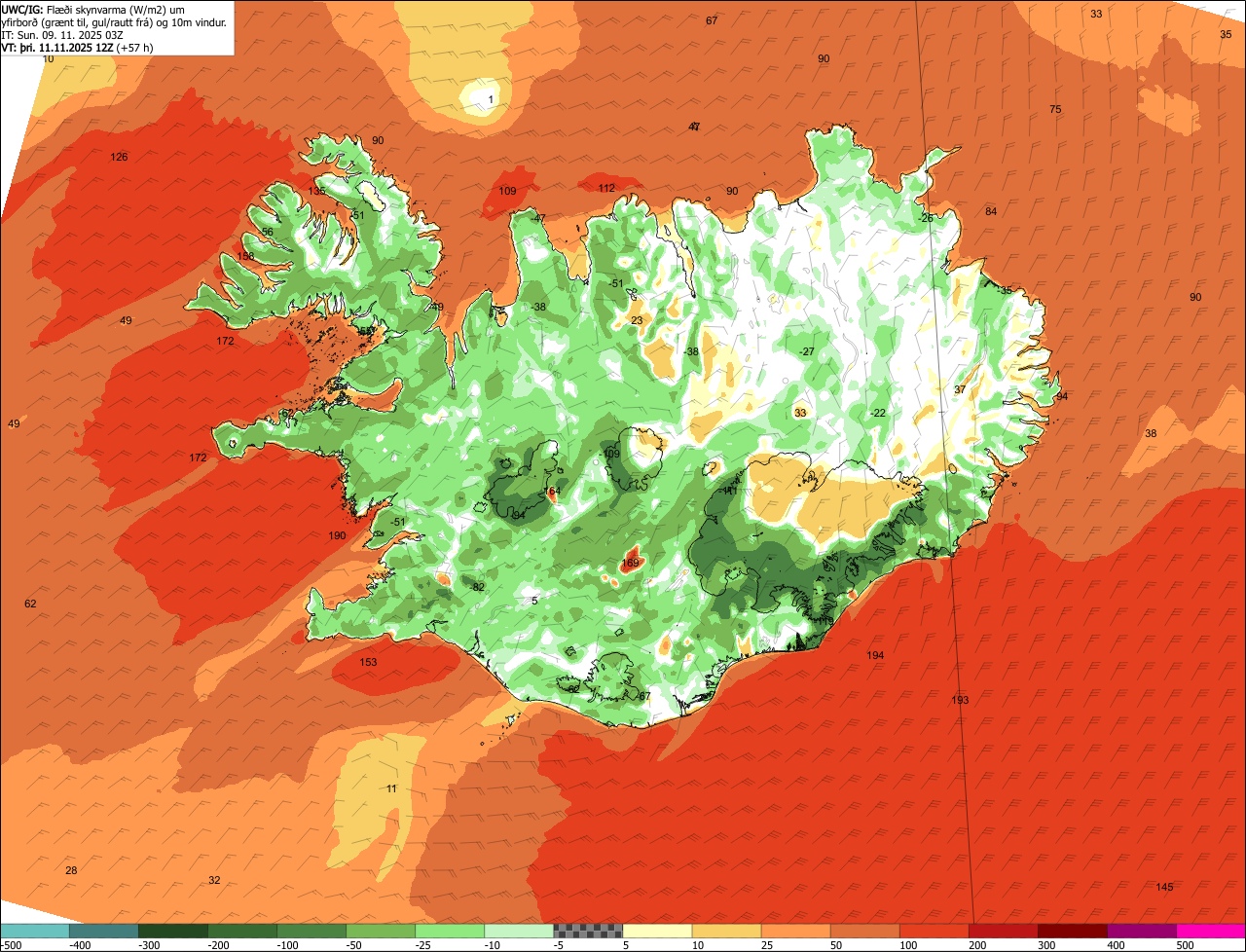Click the legend label '-300'
The height and width of the screenshot is (952, 1246).
[x=150, y=945]
